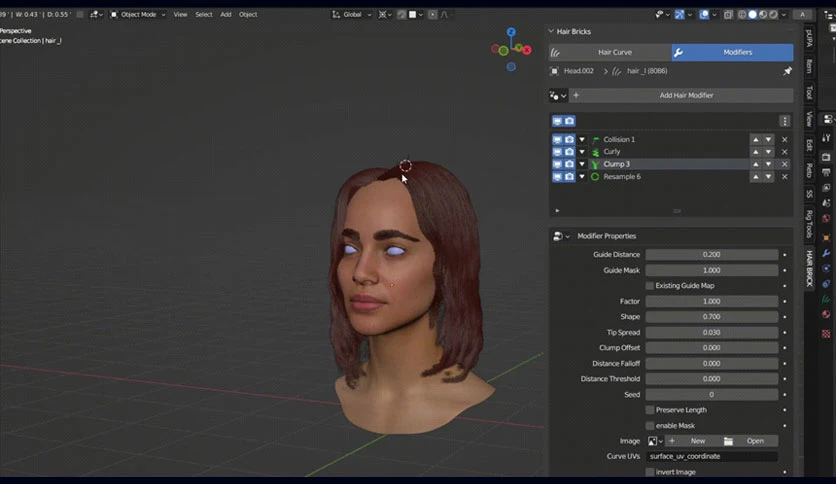Select material preview shading mode
Image resolution: width=836 pixels, height=484 pixels.
(763, 14)
